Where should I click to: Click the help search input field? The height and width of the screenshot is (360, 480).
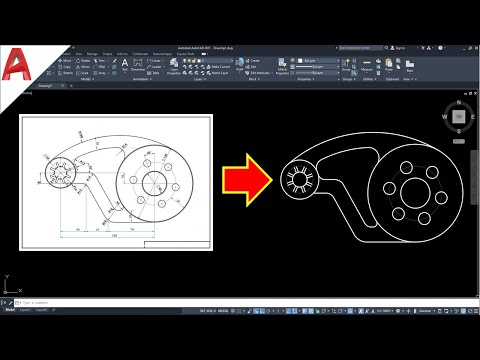(x=360, y=48)
